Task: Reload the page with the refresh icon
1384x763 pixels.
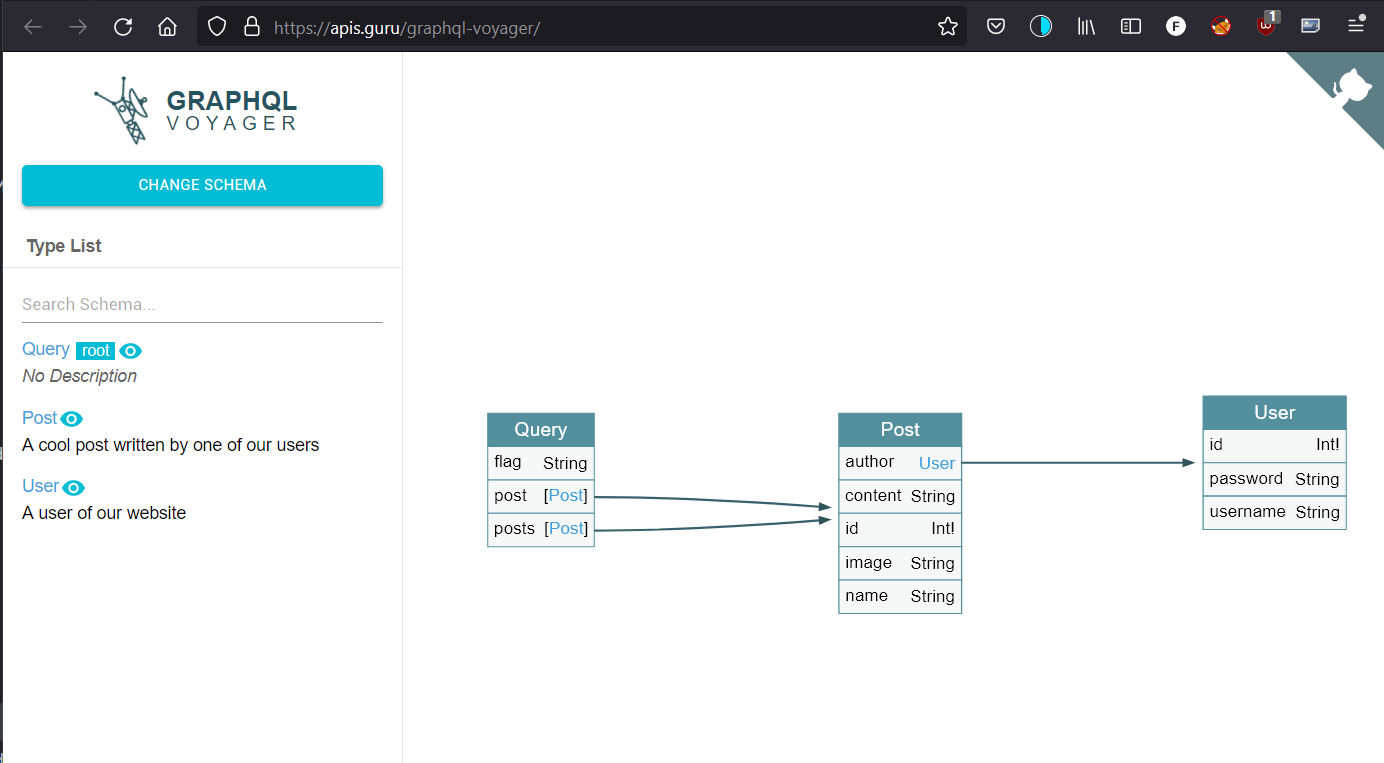Action: pos(123,27)
